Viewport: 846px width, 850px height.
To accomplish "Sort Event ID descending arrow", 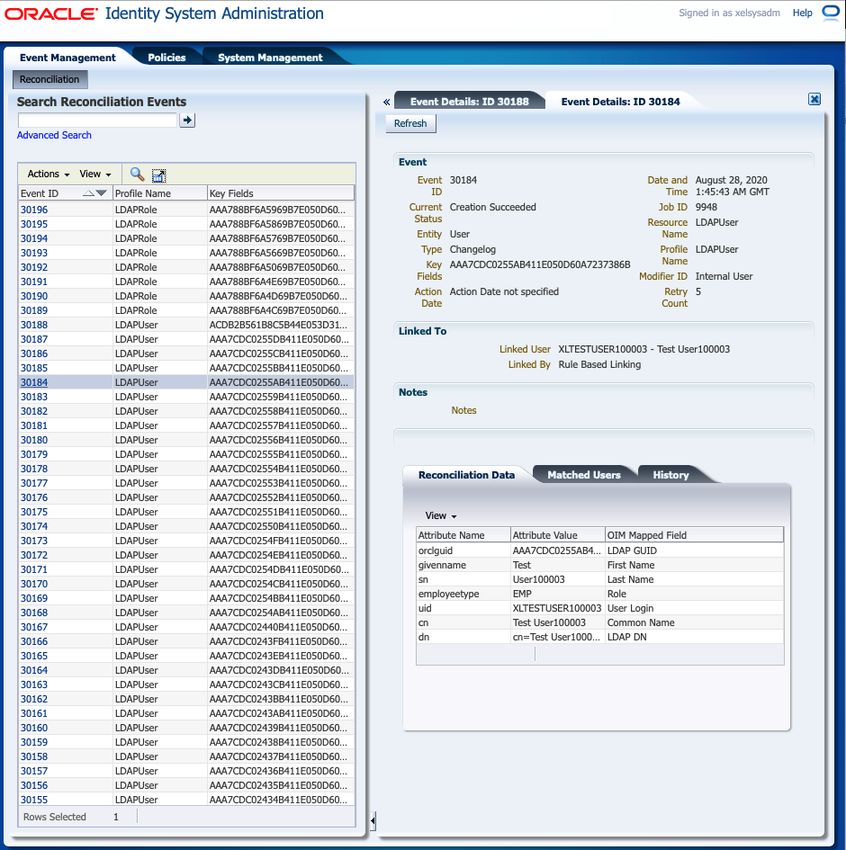I will pyautogui.click(x=101, y=194).
